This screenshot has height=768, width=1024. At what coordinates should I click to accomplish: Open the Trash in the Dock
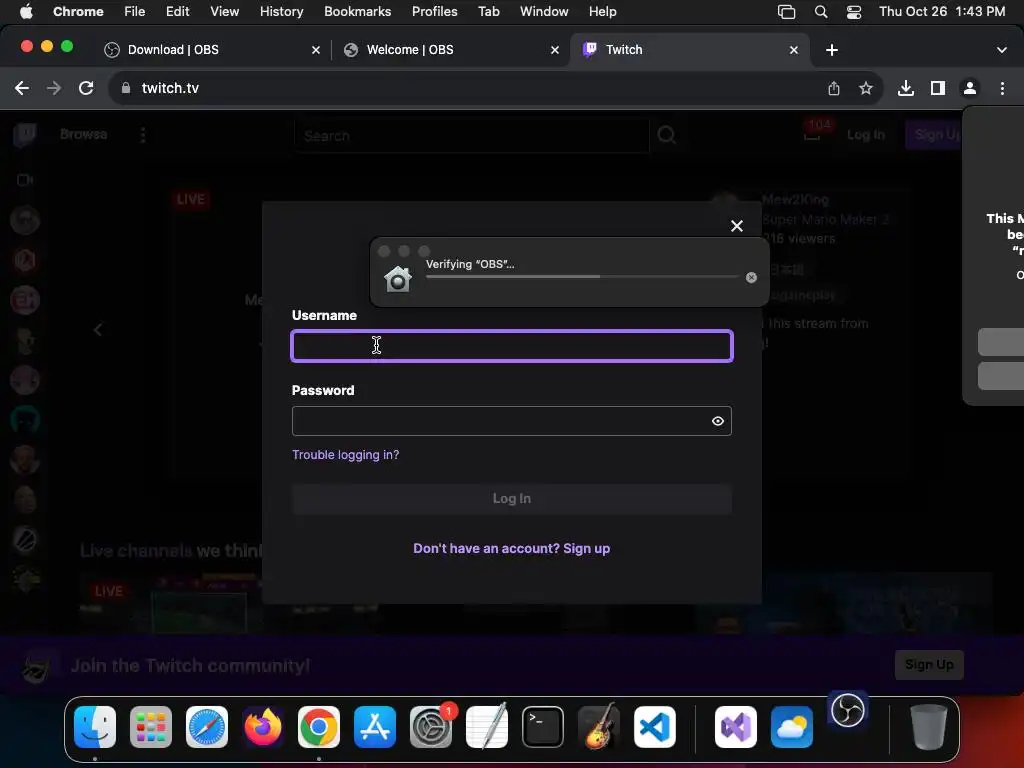coord(929,727)
